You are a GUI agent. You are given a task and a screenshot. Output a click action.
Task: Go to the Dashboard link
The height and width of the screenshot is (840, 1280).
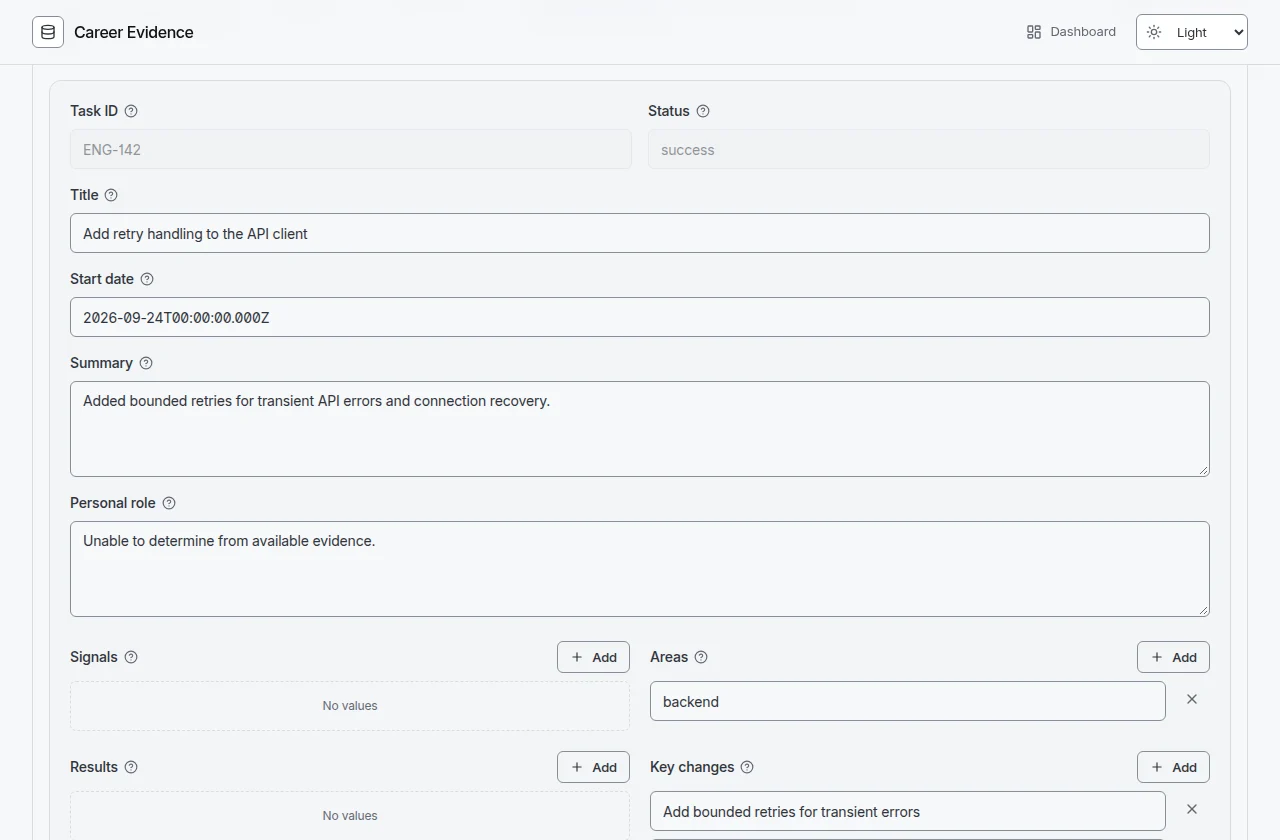coord(1071,32)
